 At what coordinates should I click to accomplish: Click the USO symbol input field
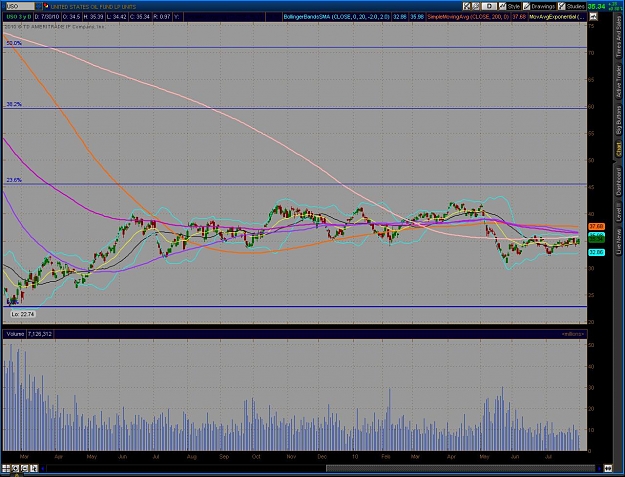[19, 6]
